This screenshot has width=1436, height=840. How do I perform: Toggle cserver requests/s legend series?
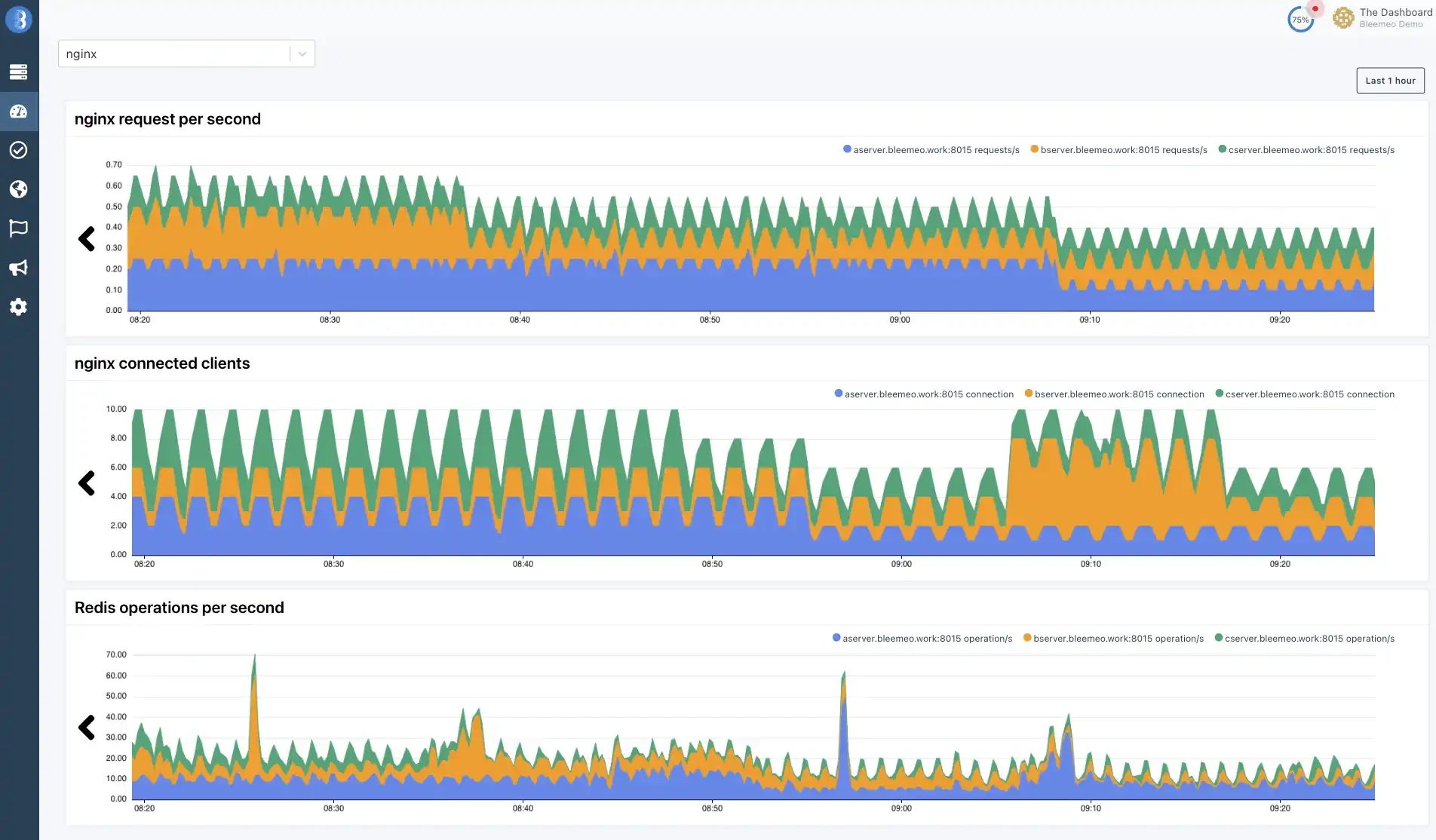pyautogui.click(x=1306, y=150)
